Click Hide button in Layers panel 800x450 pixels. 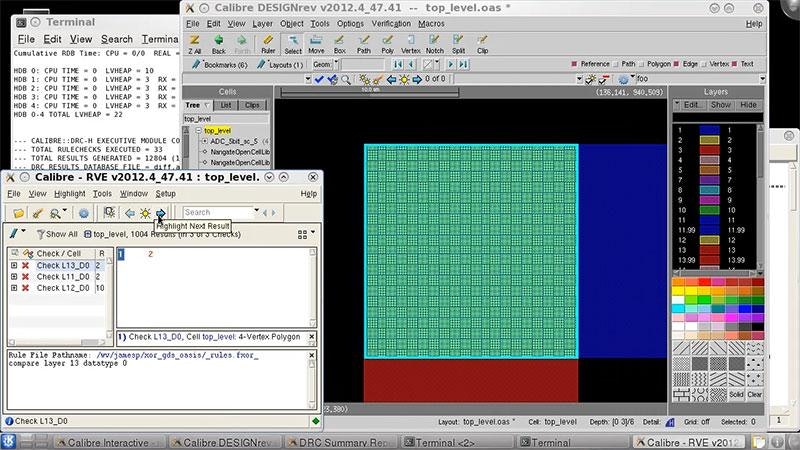click(748, 105)
